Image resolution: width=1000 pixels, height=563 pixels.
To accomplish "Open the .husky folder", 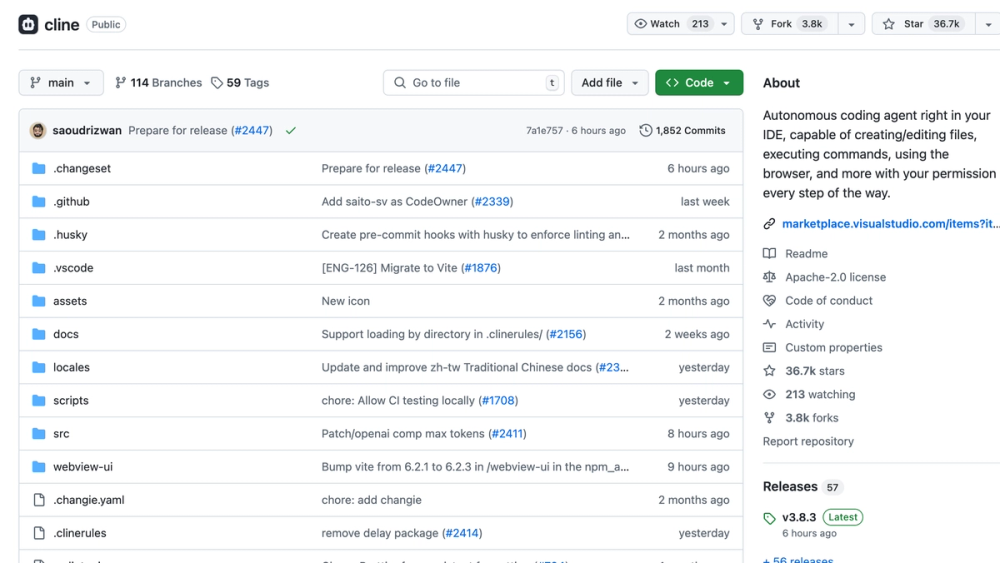I will (x=70, y=235).
